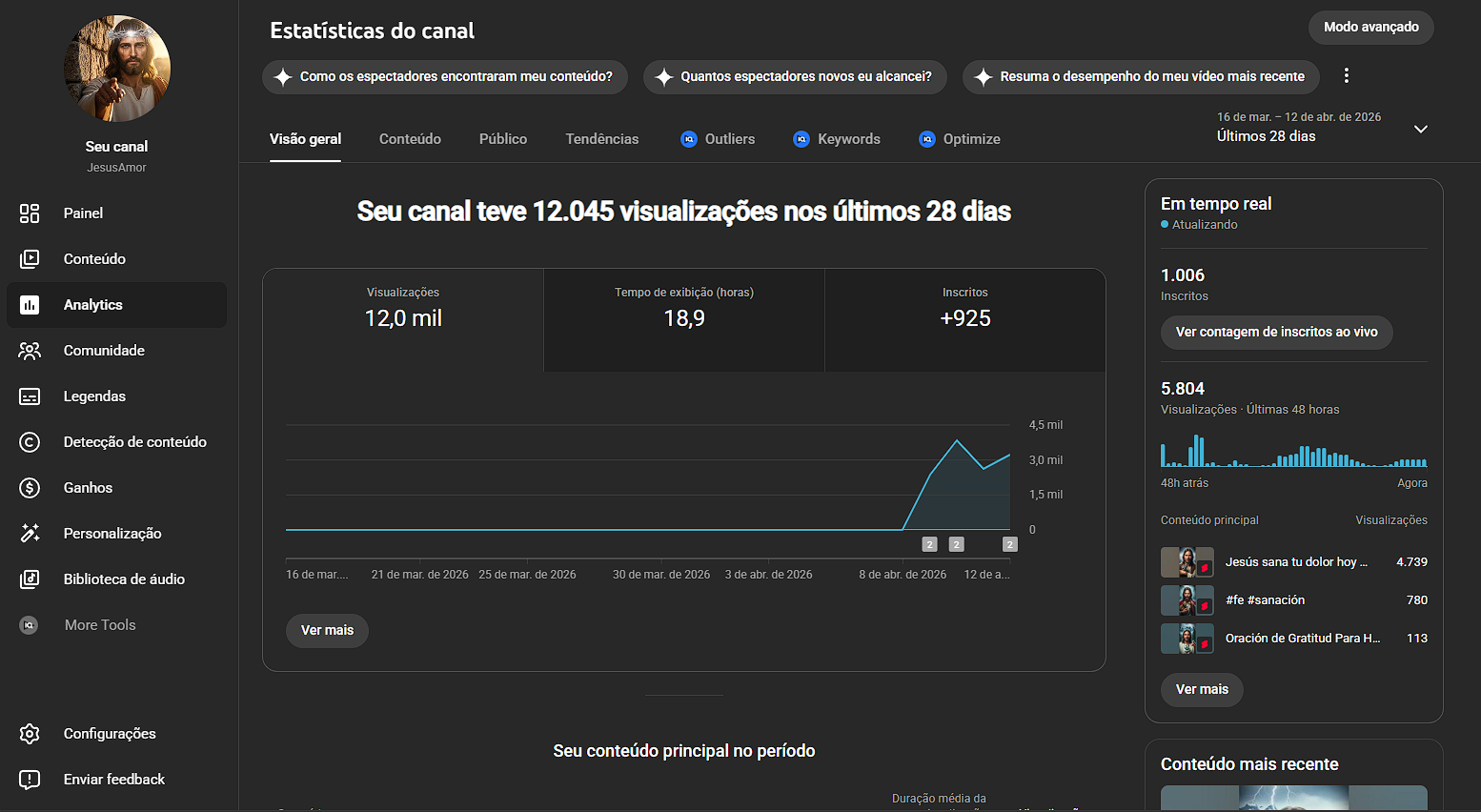Screen dimensions: 1481x812
Task: Click the sparkle icon on 'Como os espectadores' chip
Action: coord(283,77)
